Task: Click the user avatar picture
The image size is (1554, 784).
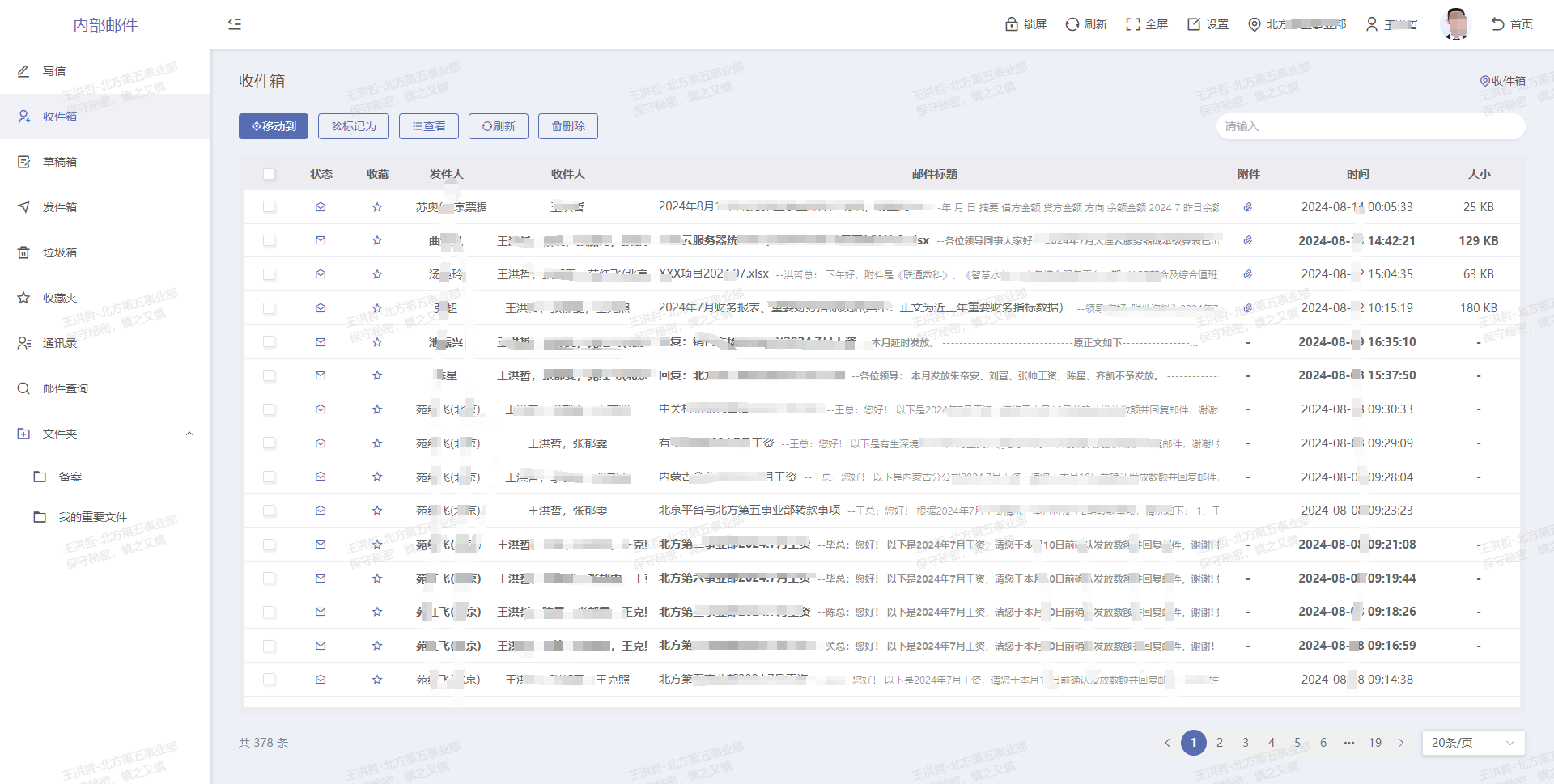Action: (x=1455, y=24)
